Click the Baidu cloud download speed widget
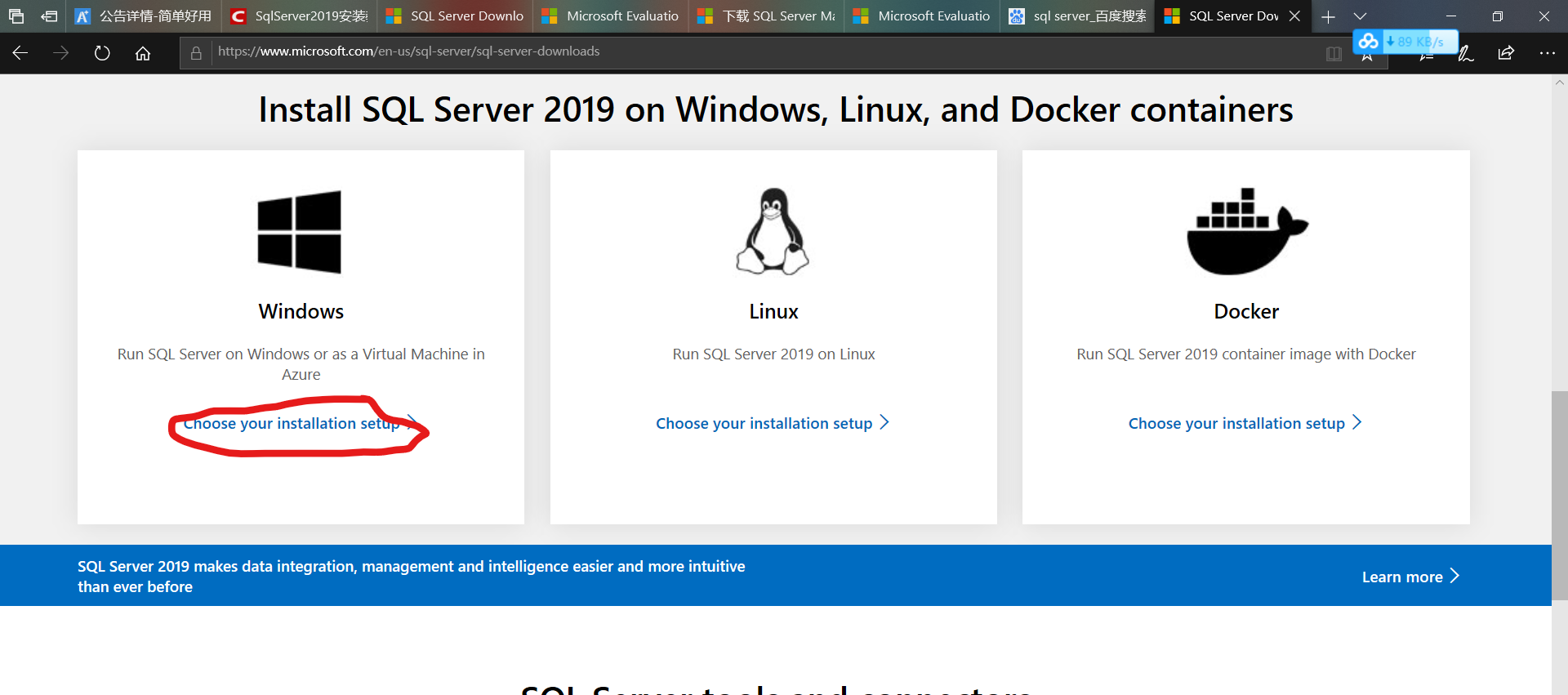 [x=1405, y=42]
